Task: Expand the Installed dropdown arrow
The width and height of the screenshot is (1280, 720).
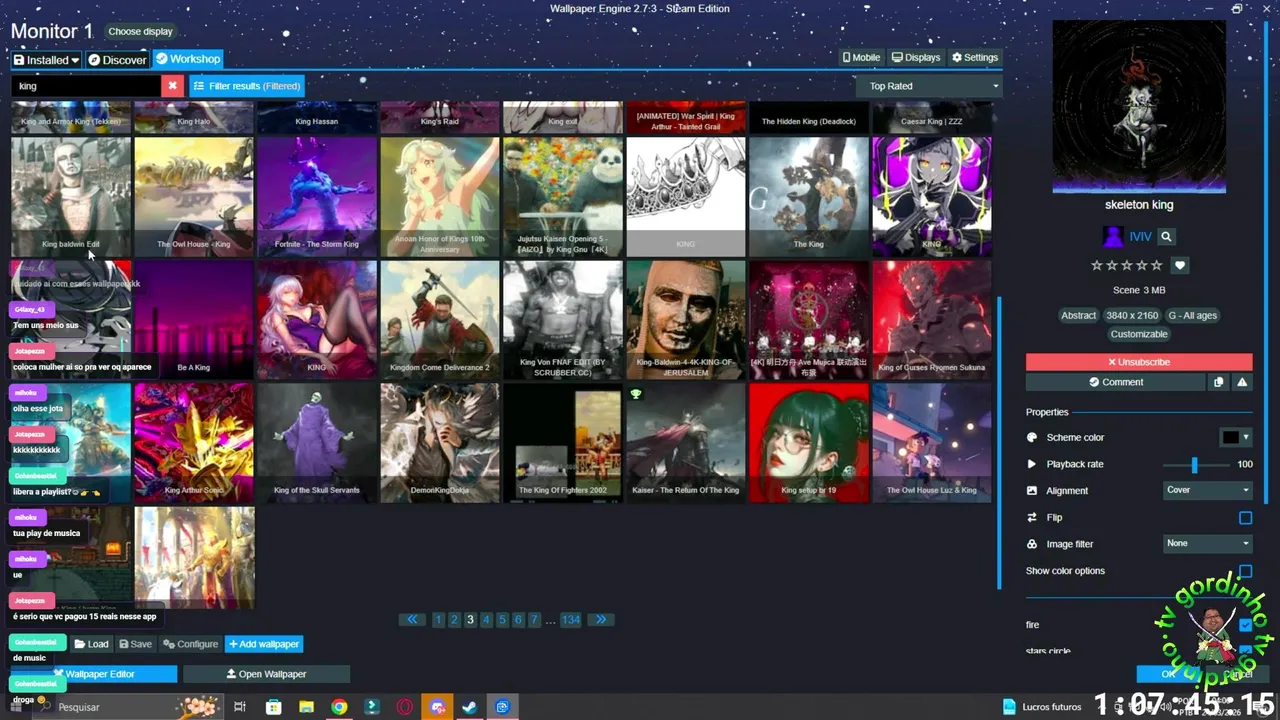Action: pos(75,60)
